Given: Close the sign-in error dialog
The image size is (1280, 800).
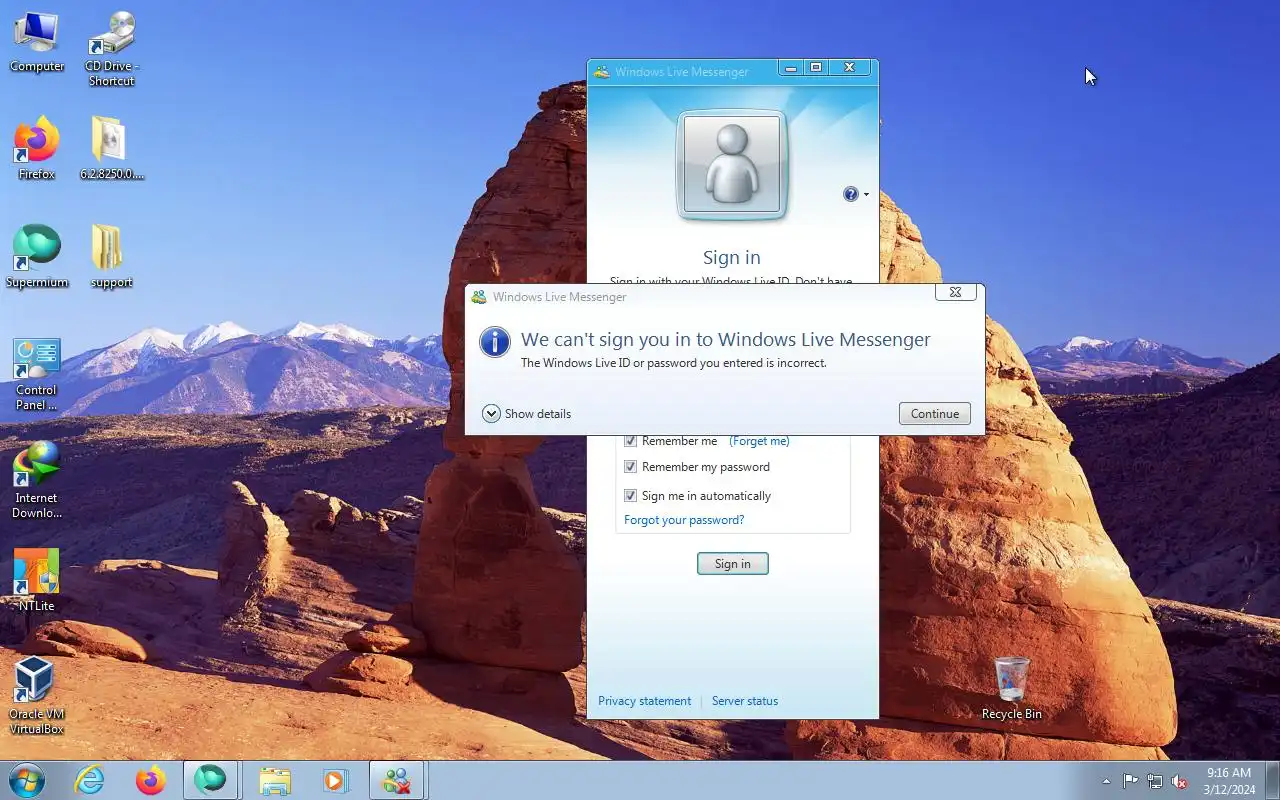Looking at the screenshot, I should click(x=955, y=293).
